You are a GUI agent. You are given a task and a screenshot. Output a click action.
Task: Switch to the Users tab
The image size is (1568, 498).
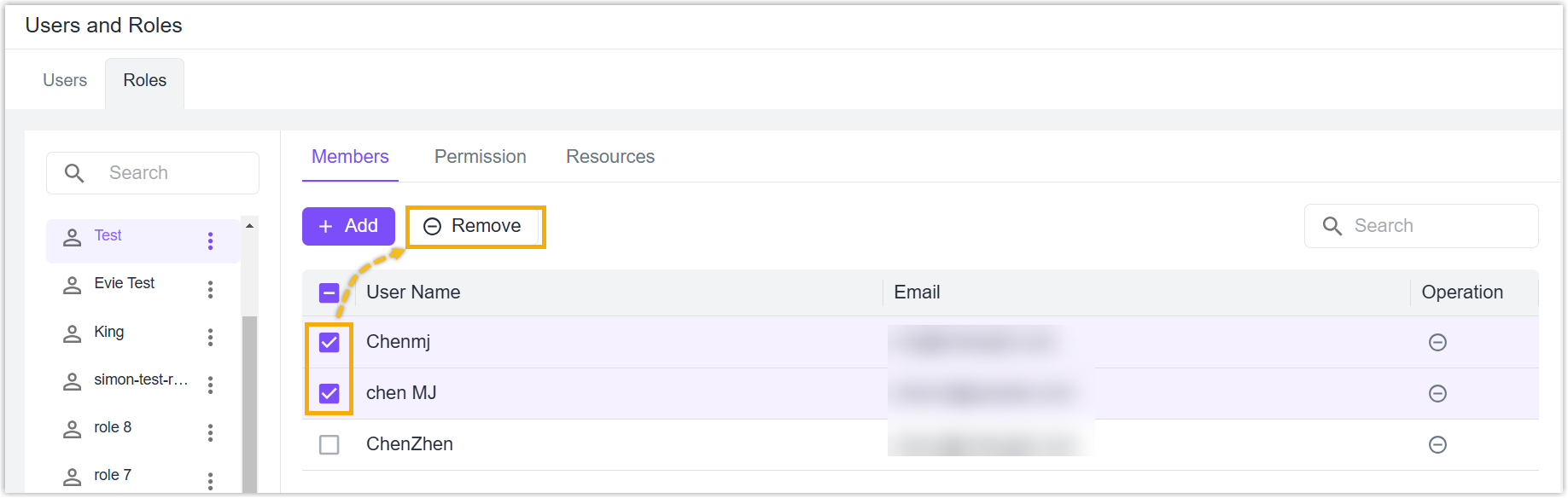pos(65,80)
